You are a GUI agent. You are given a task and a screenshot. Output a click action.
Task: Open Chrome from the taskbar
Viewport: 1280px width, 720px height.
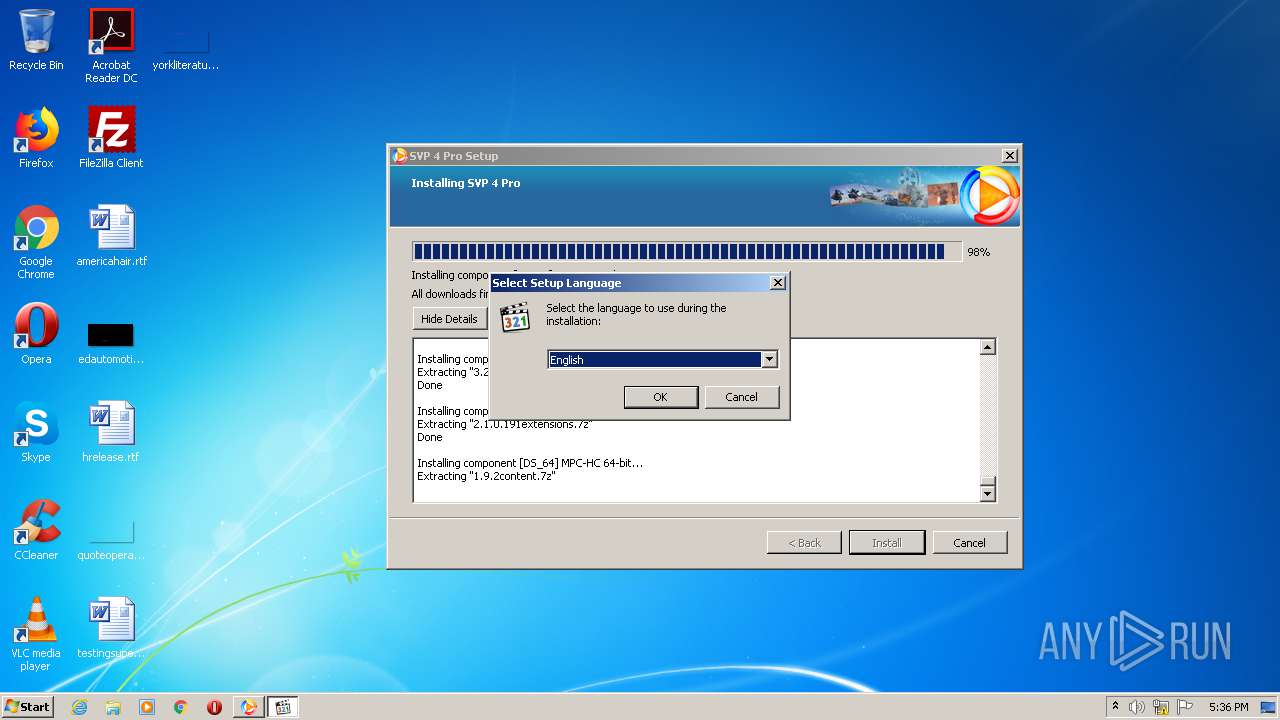tap(181, 707)
